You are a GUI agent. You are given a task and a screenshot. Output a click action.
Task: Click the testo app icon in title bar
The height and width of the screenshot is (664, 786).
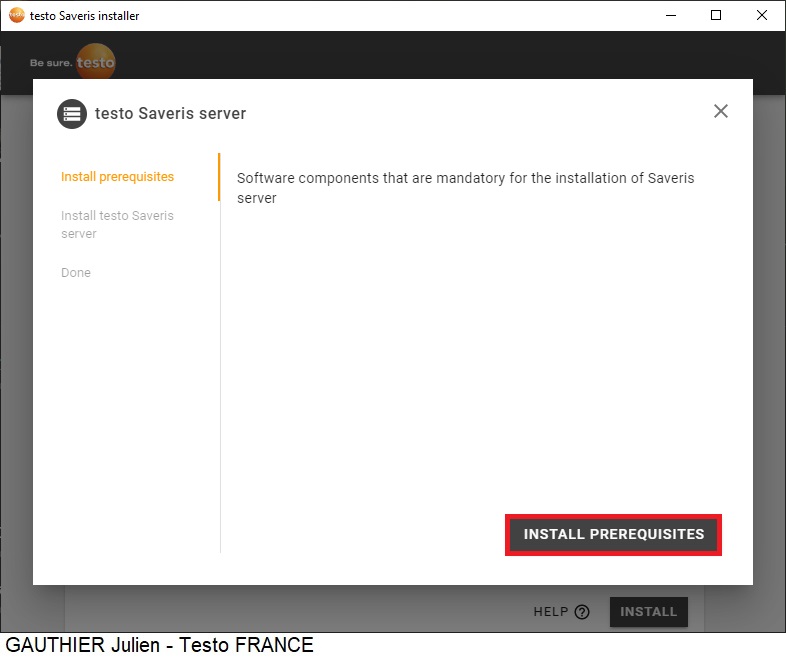pos(17,16)
